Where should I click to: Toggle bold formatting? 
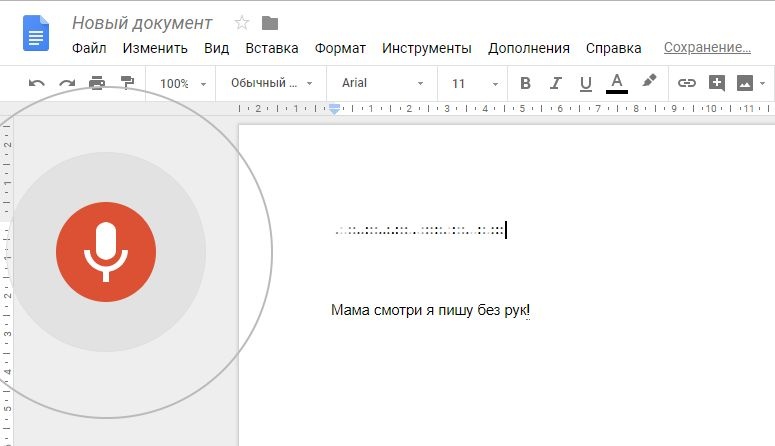525,83
